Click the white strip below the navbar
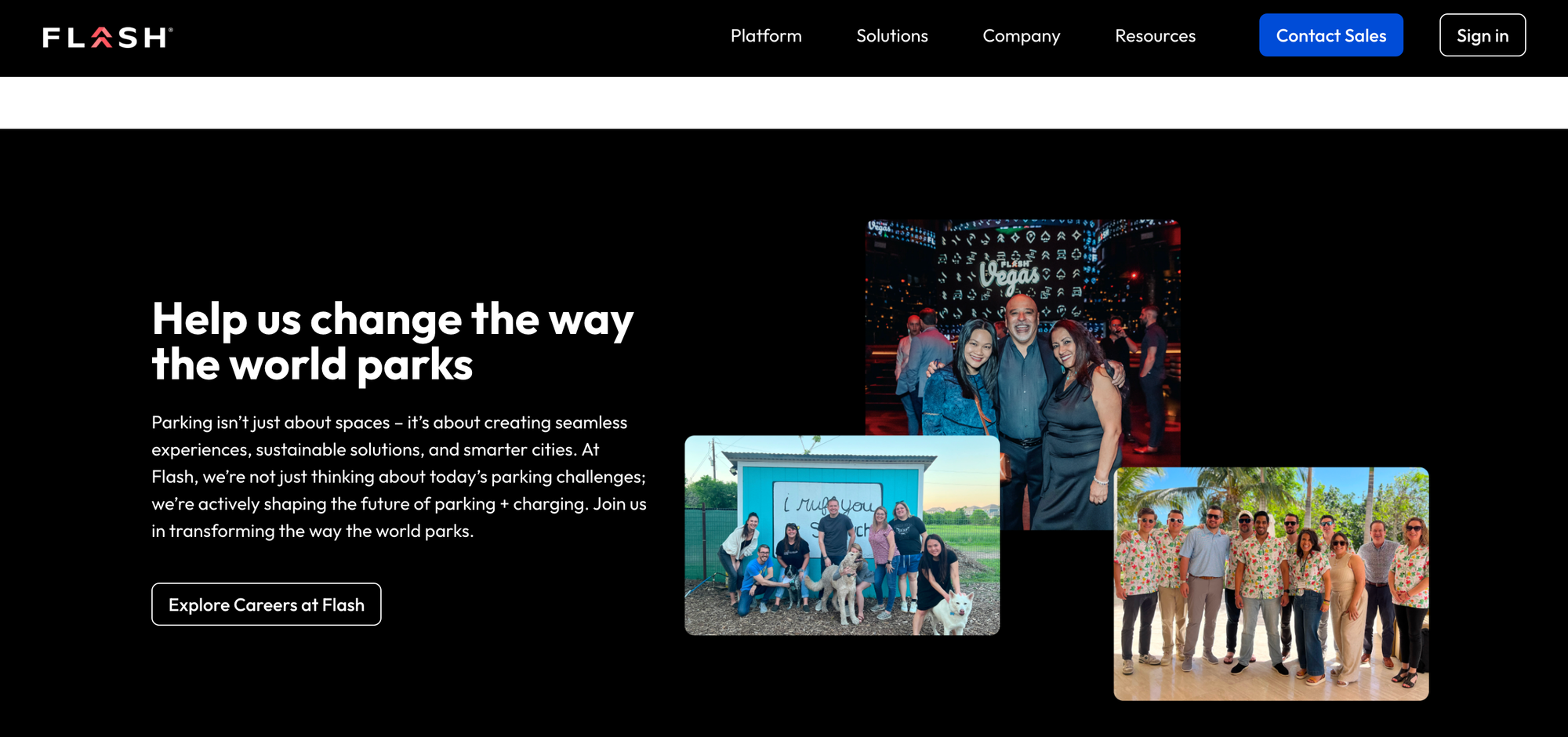The width and height of the screenshot is (1568, 737). coord(784,103)
